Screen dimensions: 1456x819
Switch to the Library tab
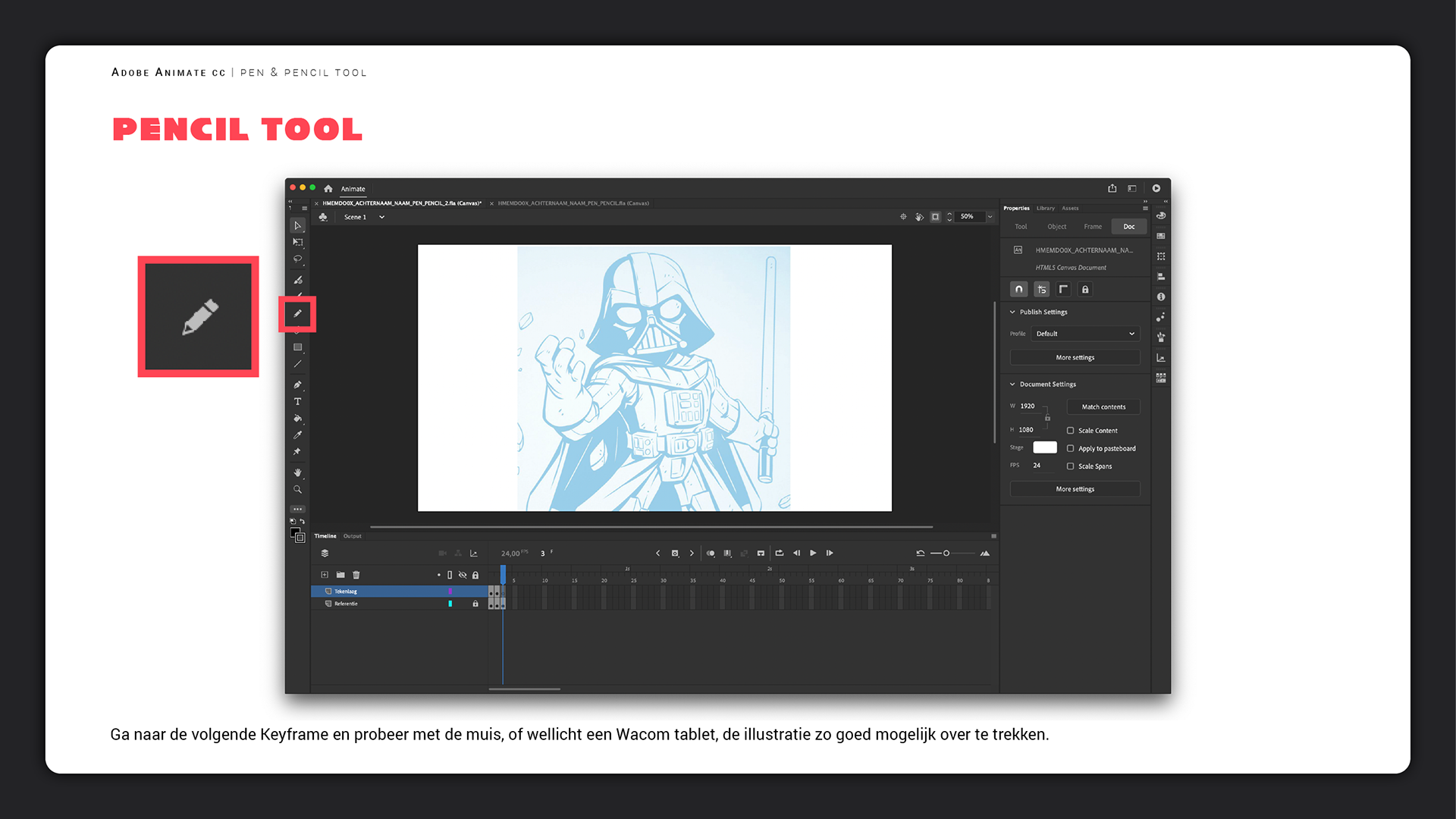pyautogui.click(x=1045, y=208)
